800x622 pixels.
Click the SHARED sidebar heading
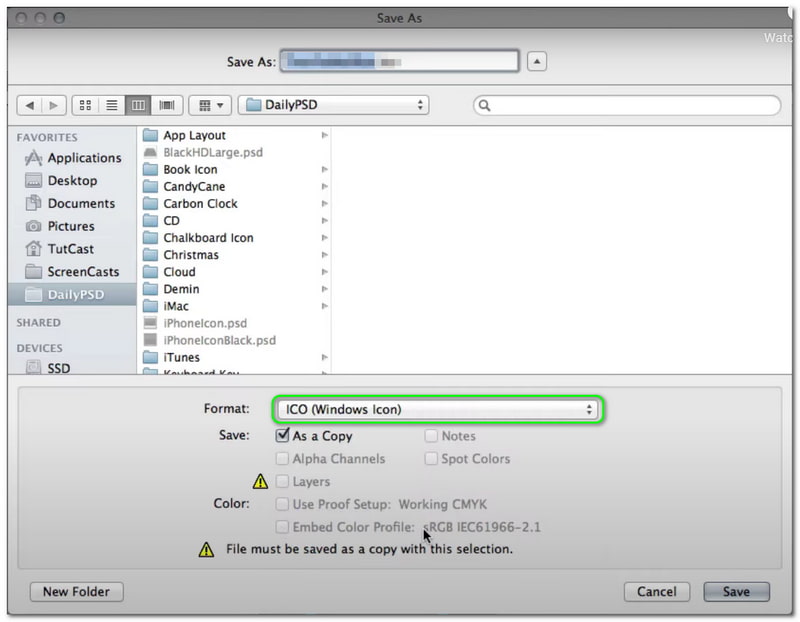[39, 323]
